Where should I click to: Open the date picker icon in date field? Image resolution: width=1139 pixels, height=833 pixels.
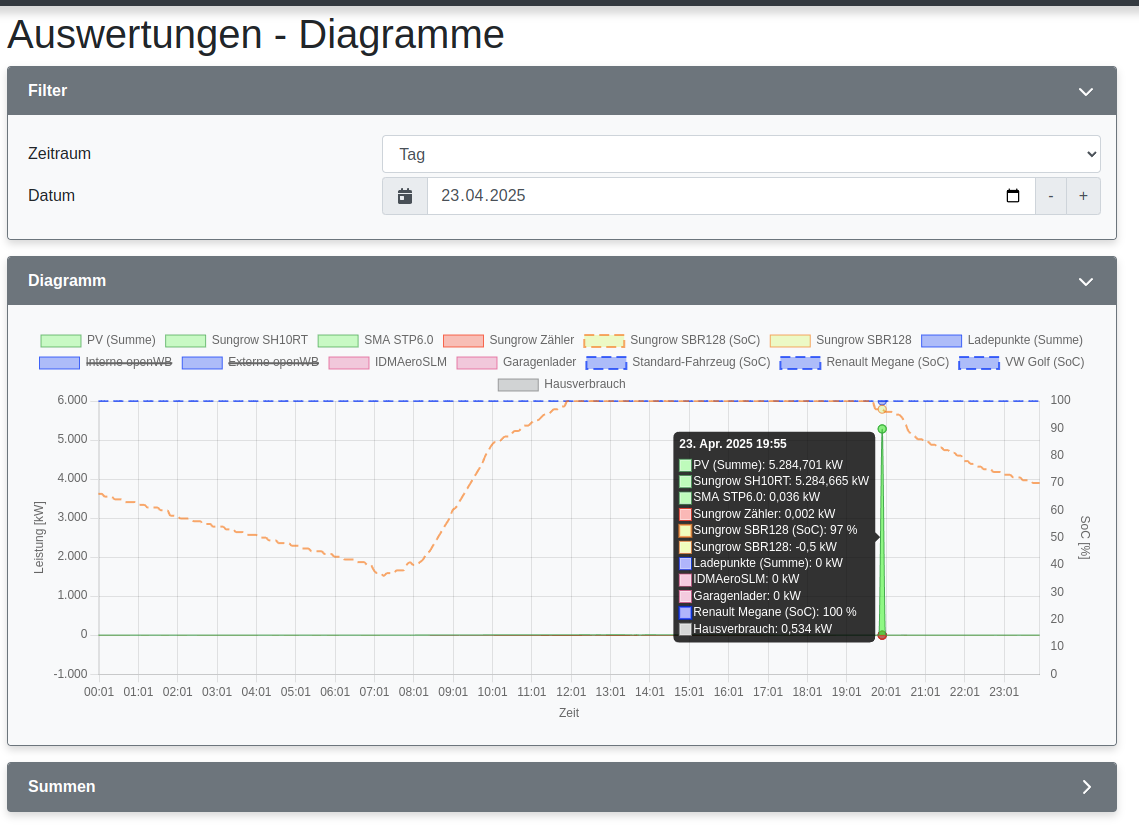(x=1012, y=196)
